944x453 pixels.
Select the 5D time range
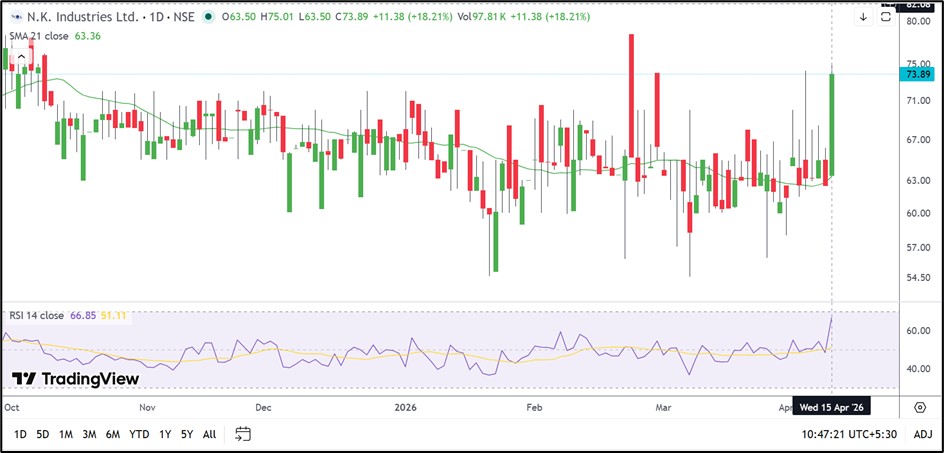click(43, 434)
